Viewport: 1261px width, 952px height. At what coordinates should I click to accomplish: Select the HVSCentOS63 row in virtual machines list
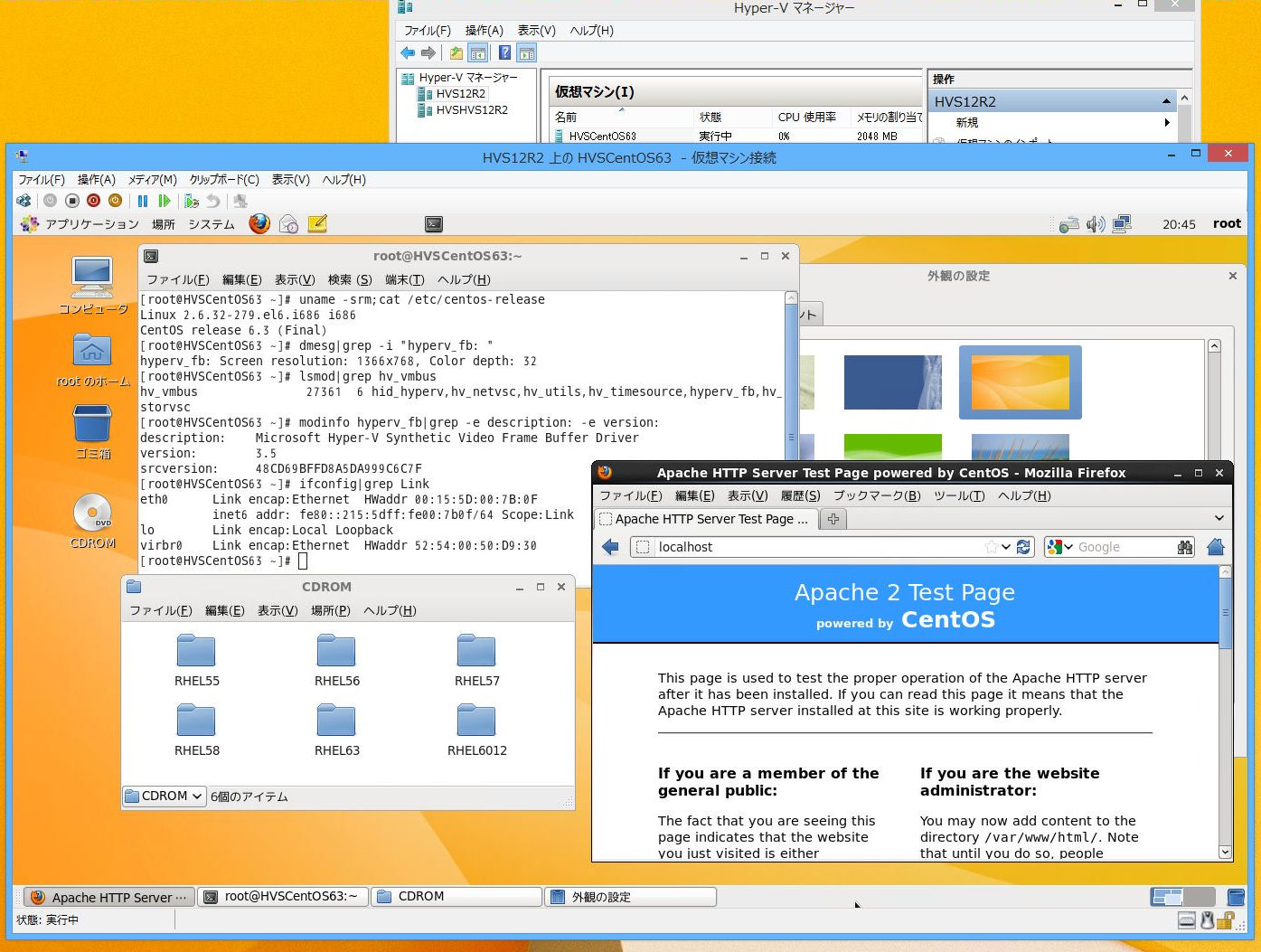click(737, 137)
